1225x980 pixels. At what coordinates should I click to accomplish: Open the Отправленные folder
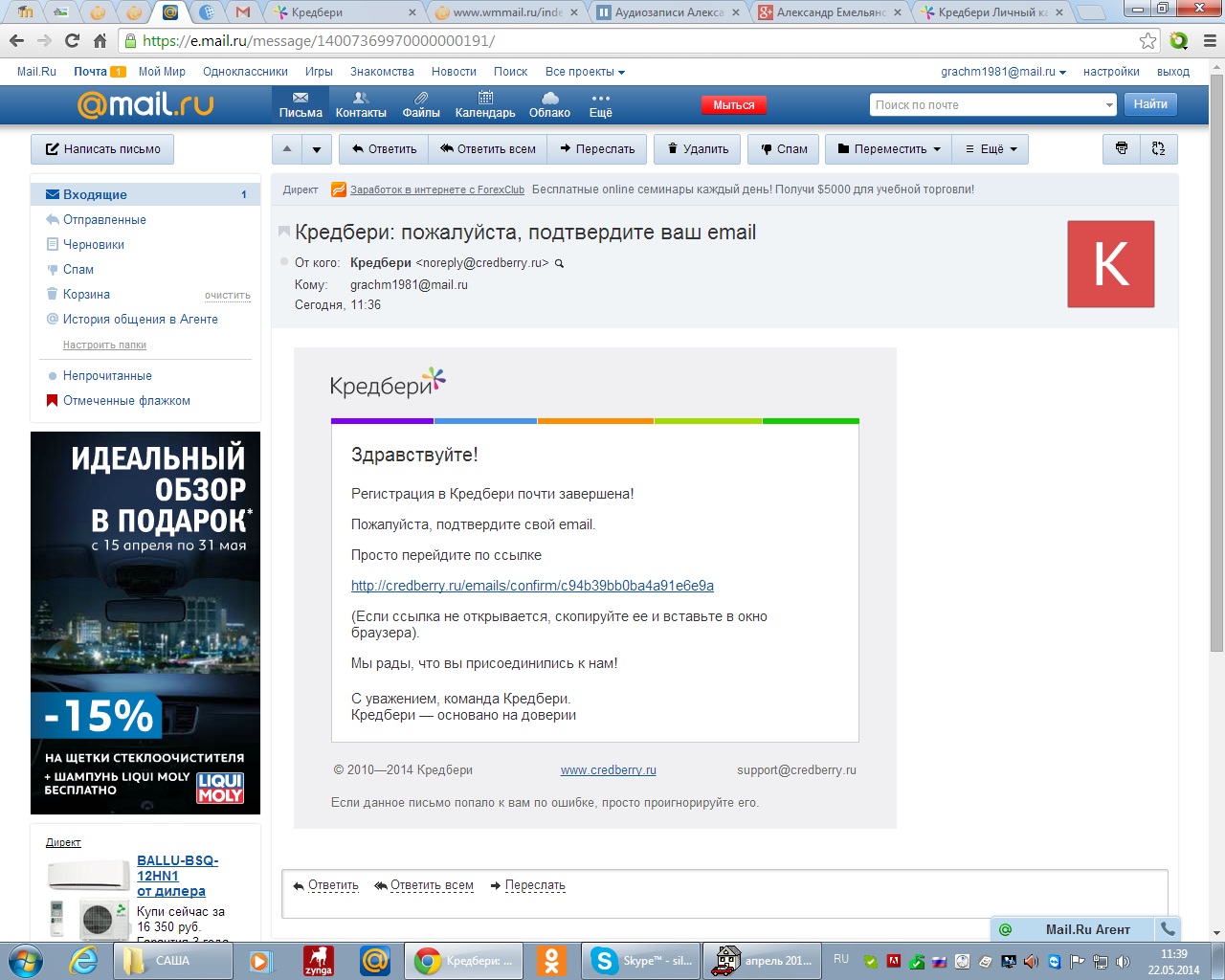(x=104, y=219)
